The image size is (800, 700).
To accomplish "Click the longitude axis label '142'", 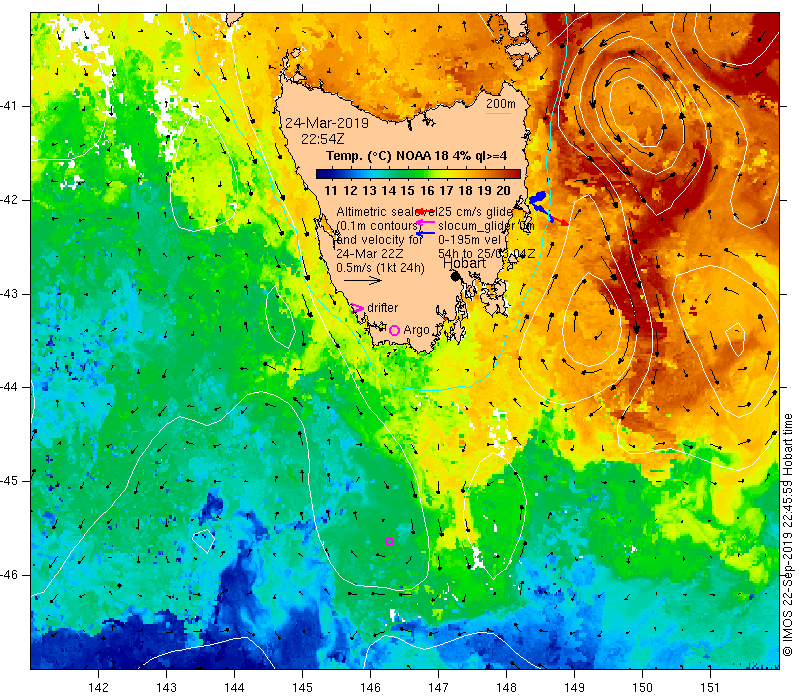I will (x=98, y=688).
